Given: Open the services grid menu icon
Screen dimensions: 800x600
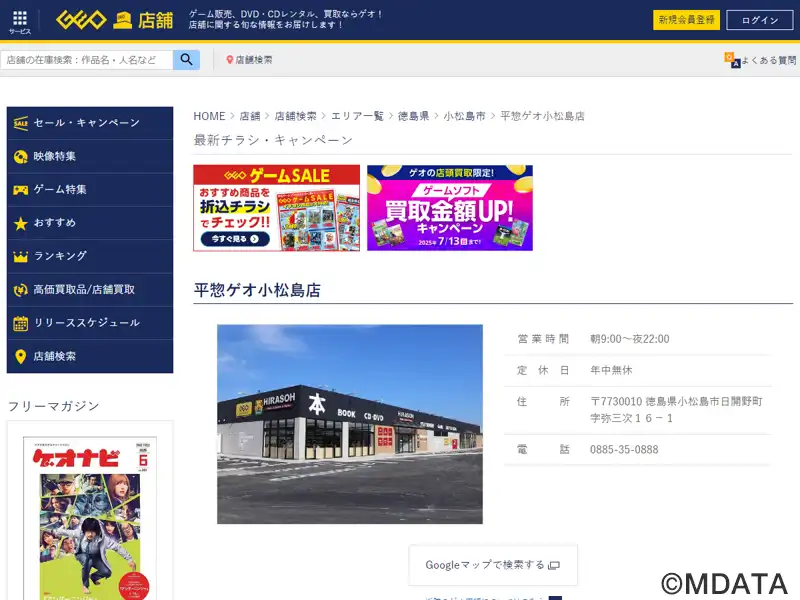Looking at the screenshot, I should click(20, 18).
